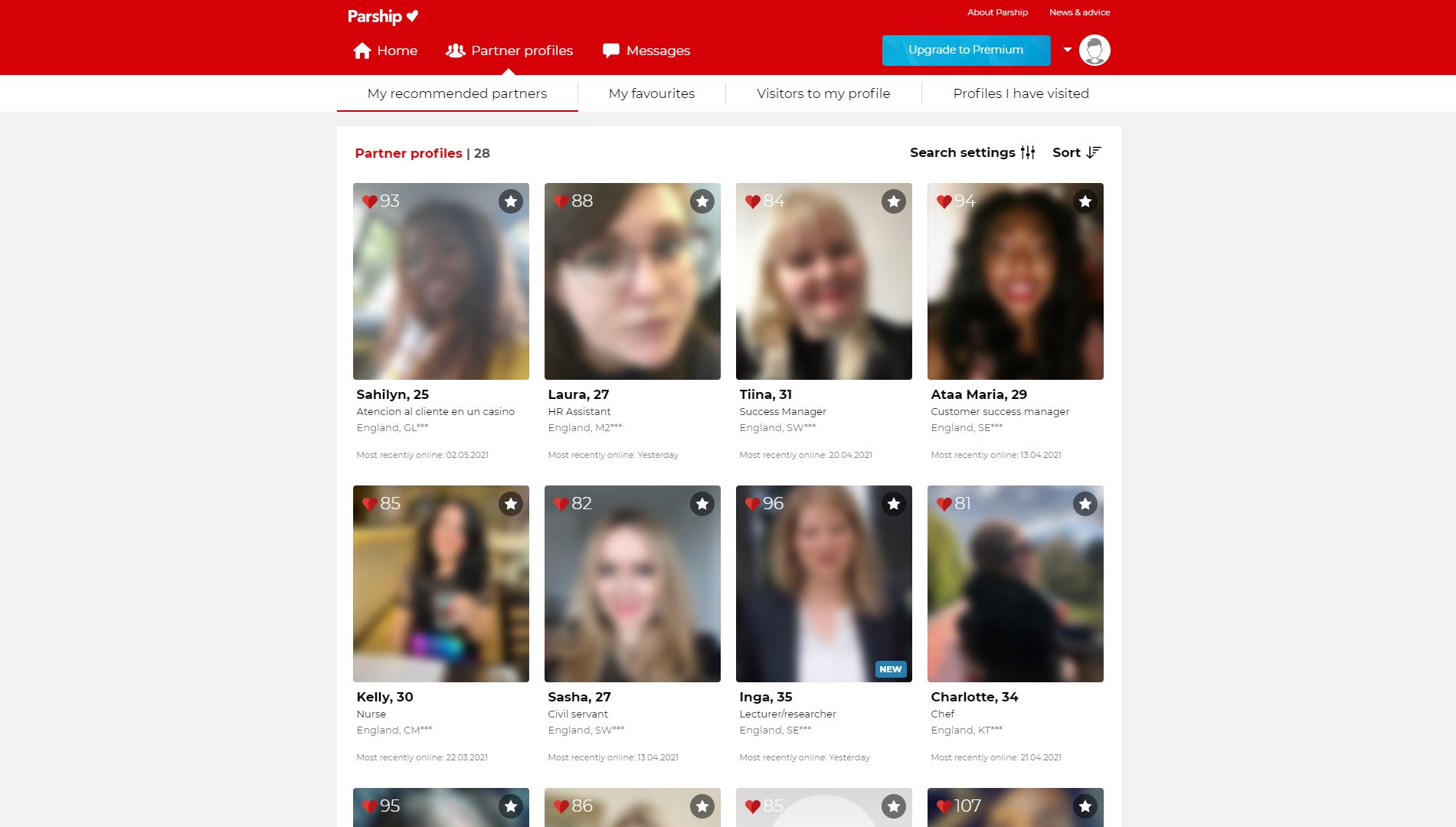The image size is (1456, 827).
Task: Click the Sort descending icon
Action: [x=1093, y=152]
